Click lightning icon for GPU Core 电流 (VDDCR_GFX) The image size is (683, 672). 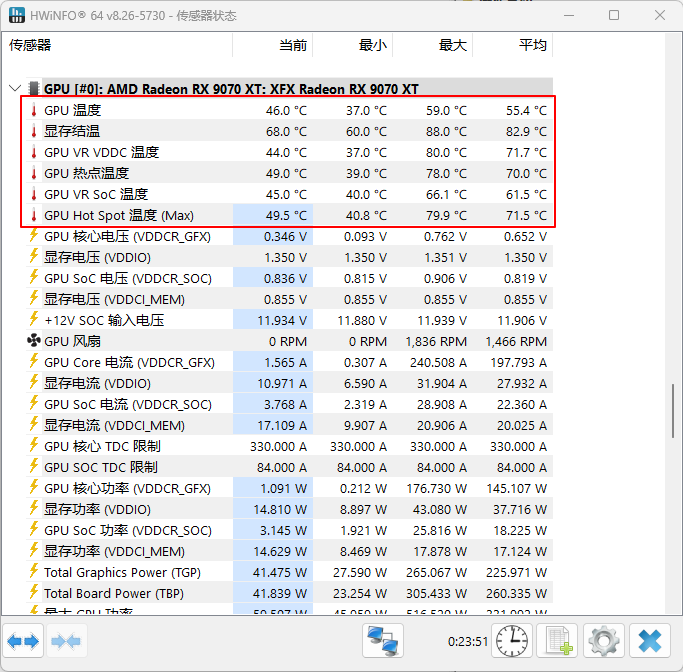[34, 361]
